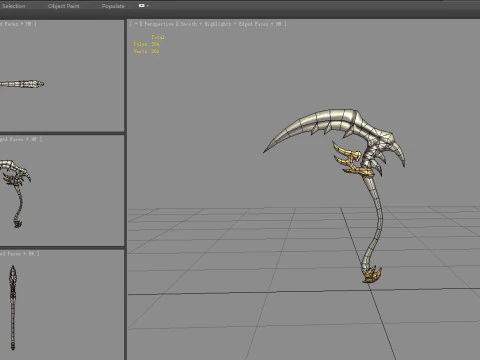Open the Perspective viewport label menu
This screenshot has height=360, width=480.
point(159,24)
